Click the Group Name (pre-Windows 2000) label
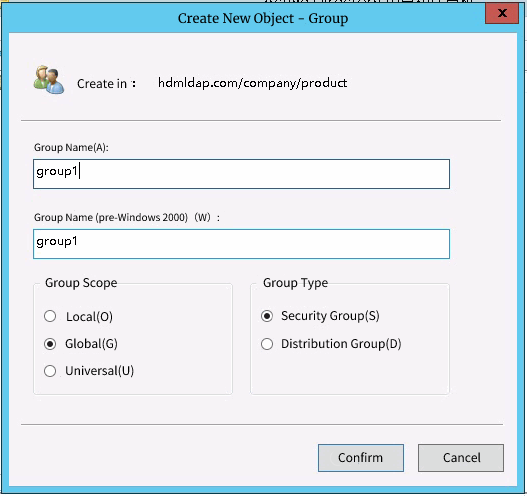Image resolution: width=527 pixels, height=496 pixels. pyautogui.click(x=127, y=217)
